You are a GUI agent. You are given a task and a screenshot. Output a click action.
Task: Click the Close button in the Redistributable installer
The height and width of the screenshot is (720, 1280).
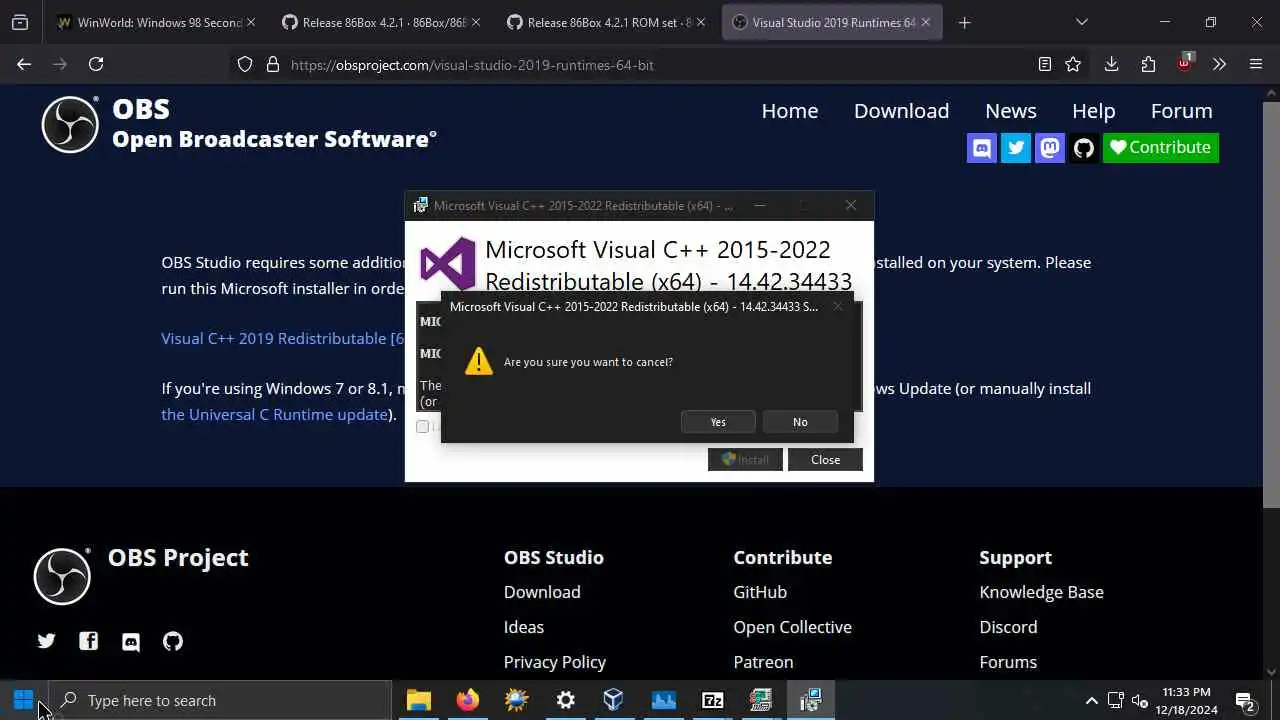(x=825, y=460)
